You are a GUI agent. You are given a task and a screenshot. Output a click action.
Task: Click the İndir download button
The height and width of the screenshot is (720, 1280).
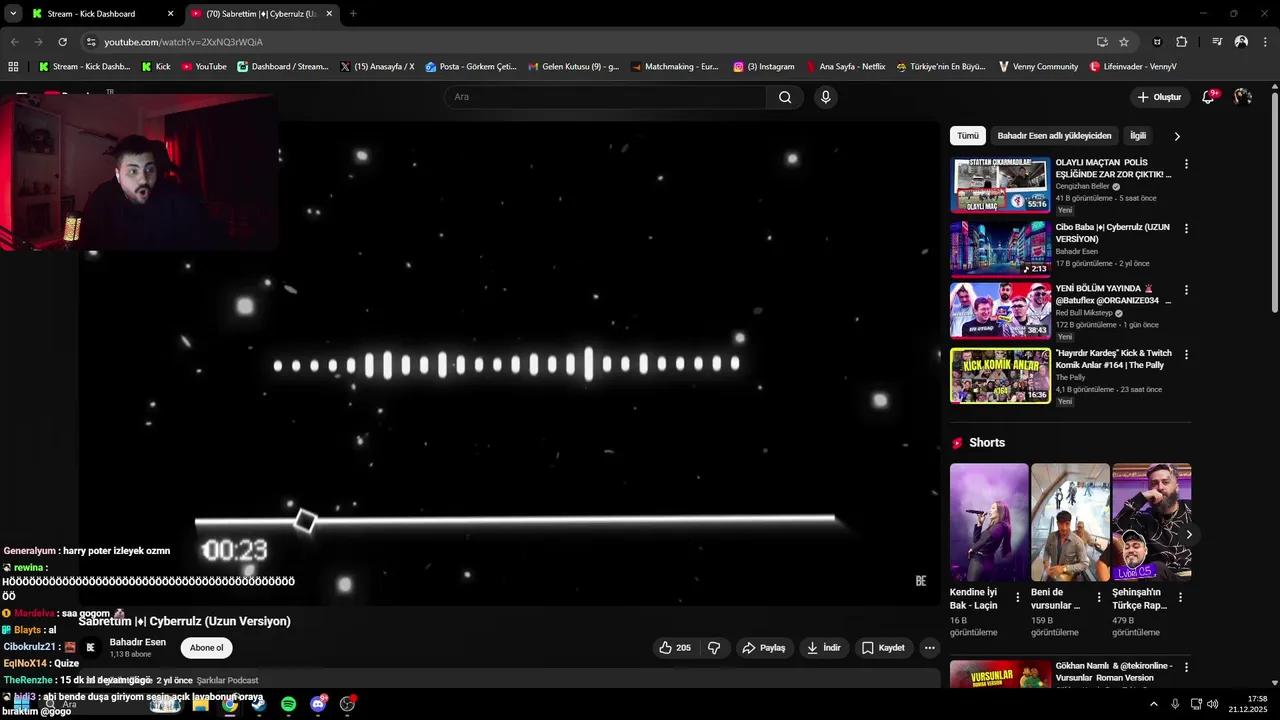click(x=823, y=648)
